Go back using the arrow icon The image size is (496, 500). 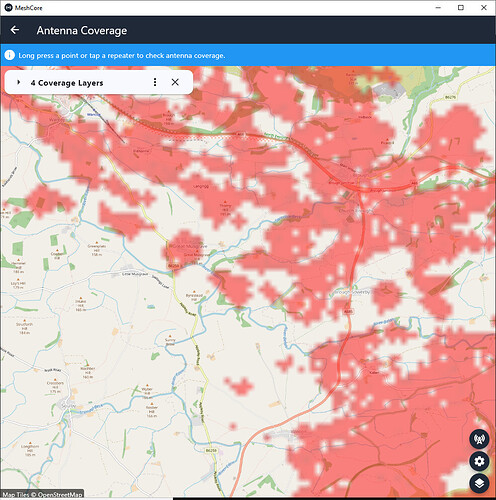click(15, 30)
